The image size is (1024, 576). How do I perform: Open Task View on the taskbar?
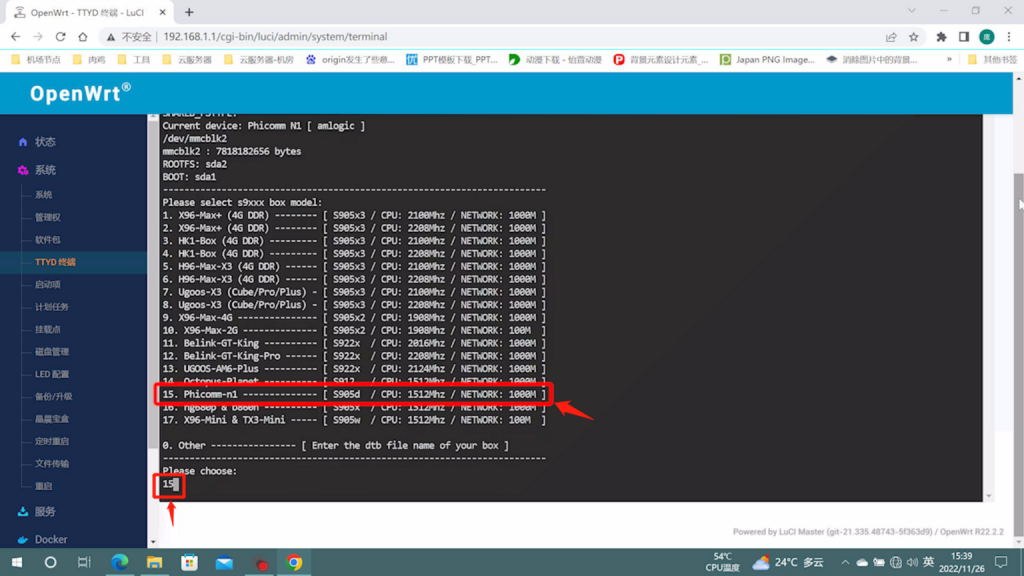(84, 562)
